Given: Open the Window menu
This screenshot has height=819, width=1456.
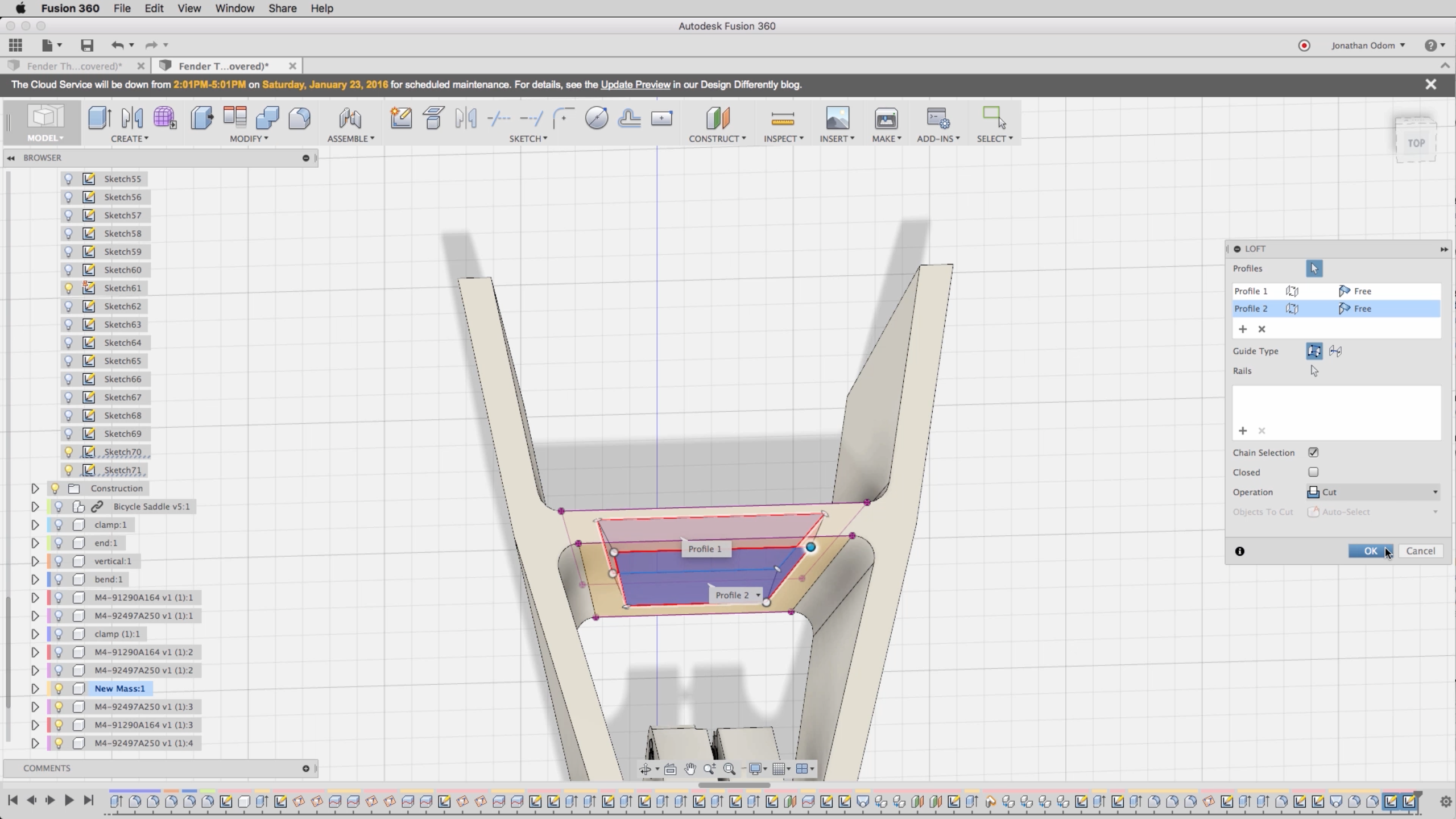Looking at the screenshot, I should coord(234,9).
